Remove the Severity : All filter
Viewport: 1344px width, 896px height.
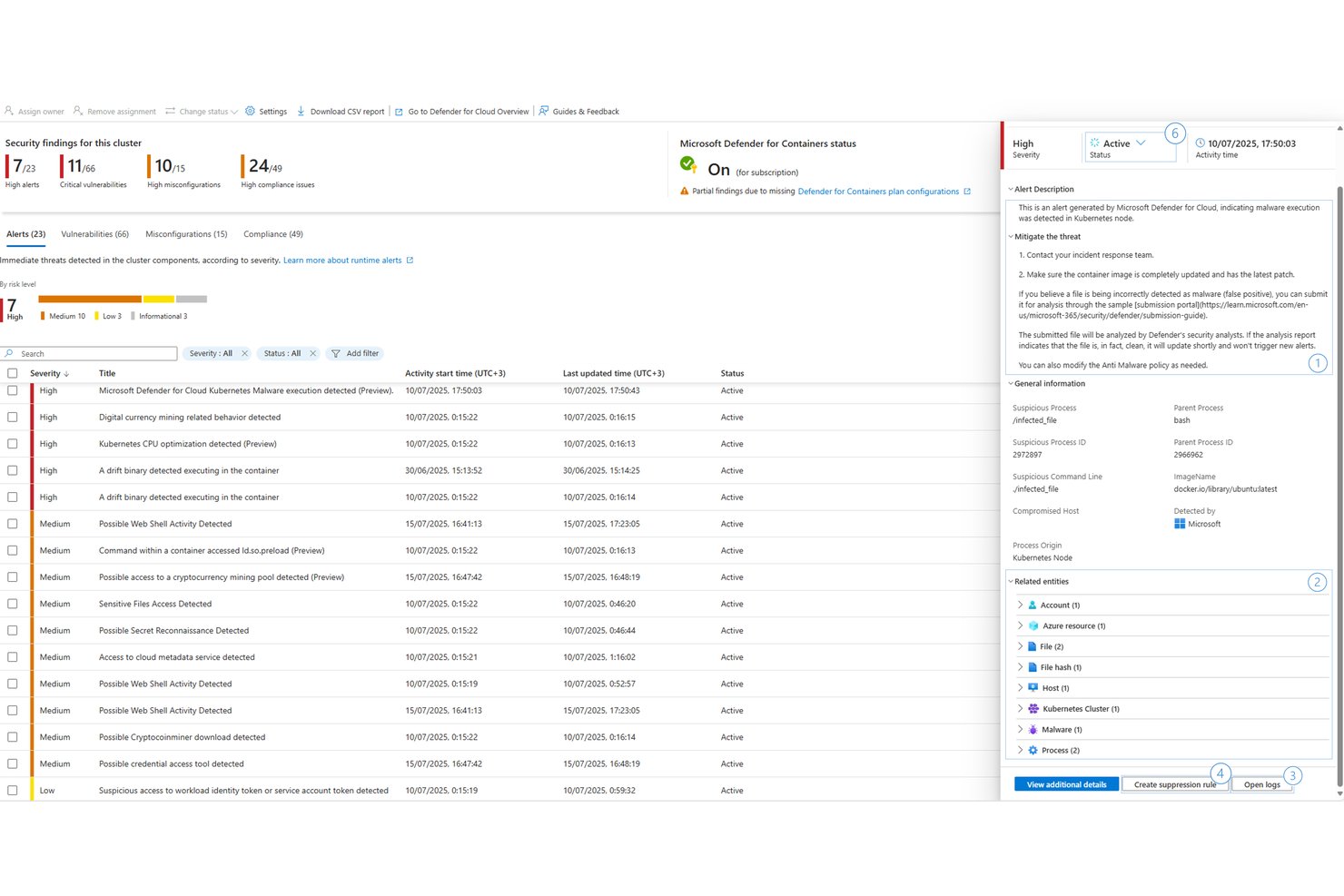(x=244, y=353)
